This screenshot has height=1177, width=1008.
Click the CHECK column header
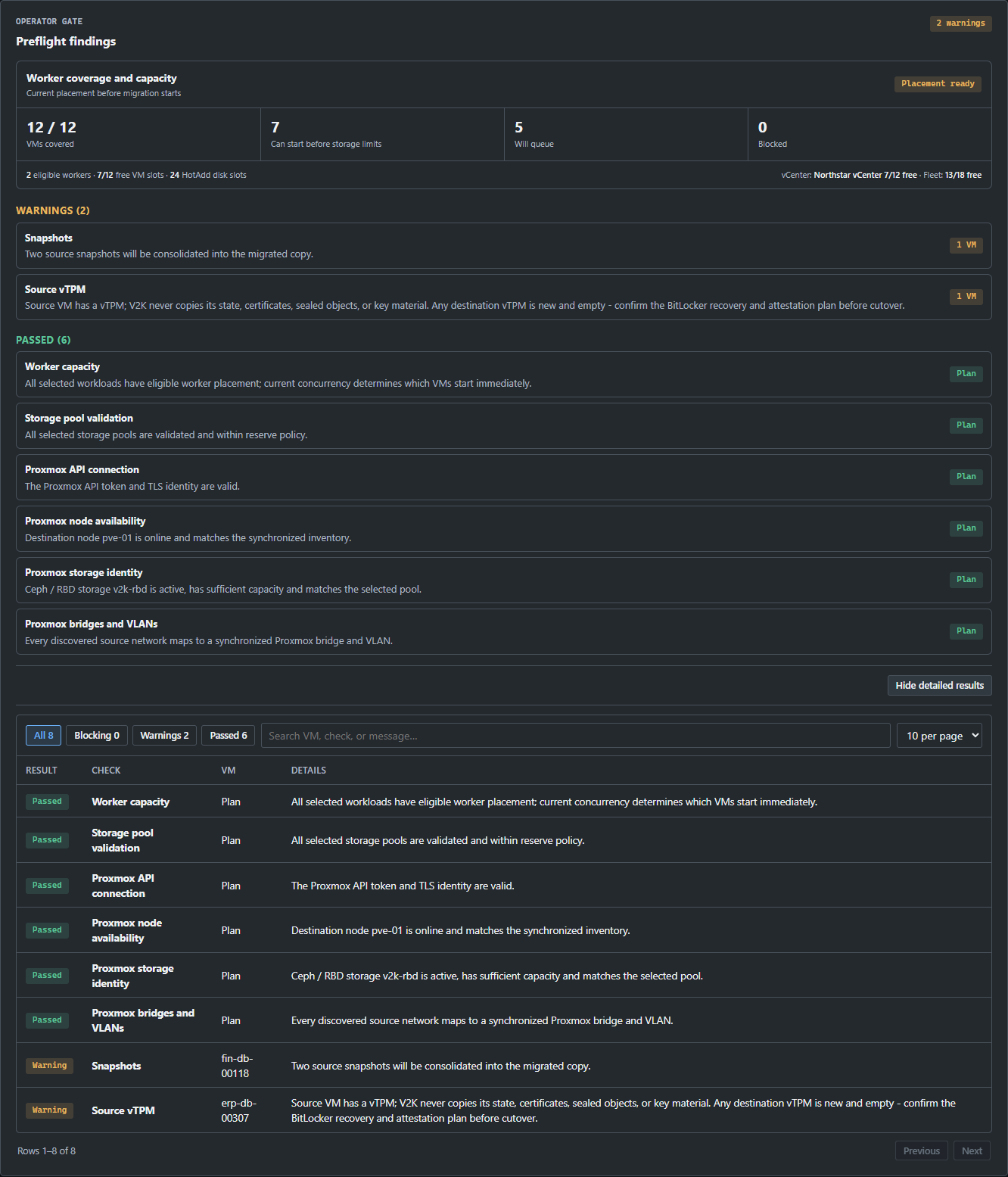pos(106,771)
